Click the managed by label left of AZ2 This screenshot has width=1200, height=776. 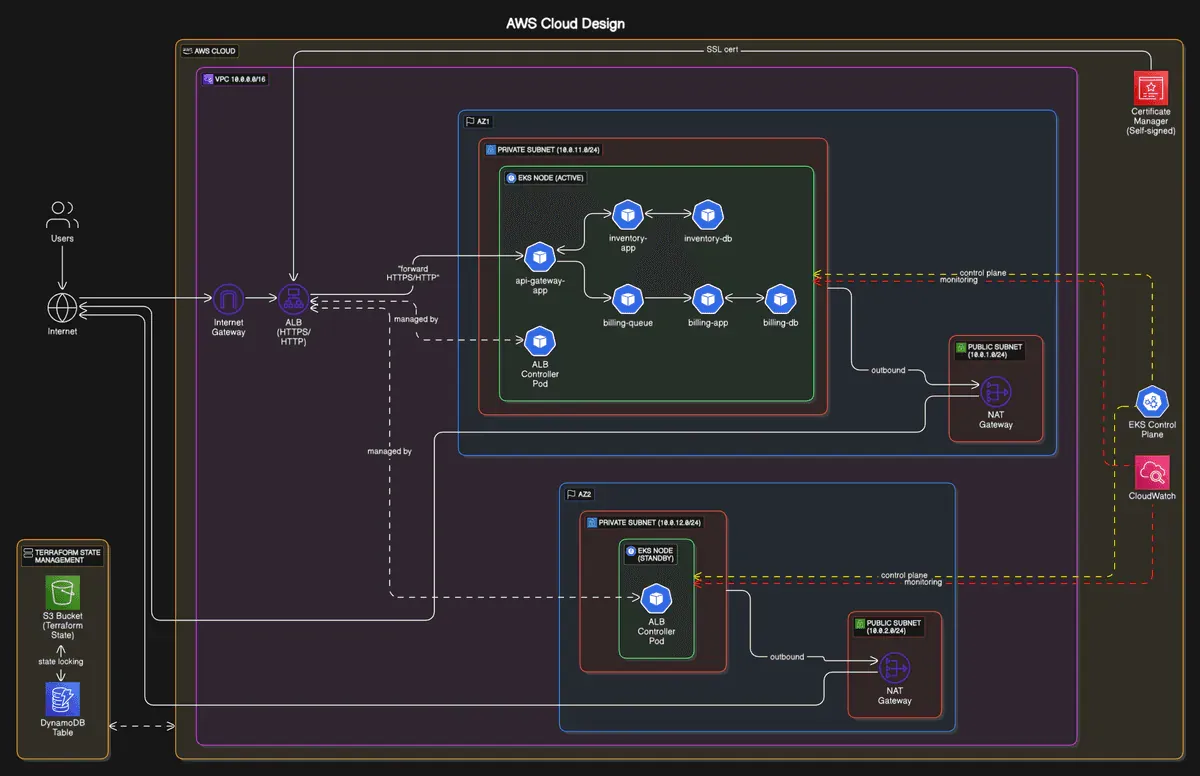point(390,452)
